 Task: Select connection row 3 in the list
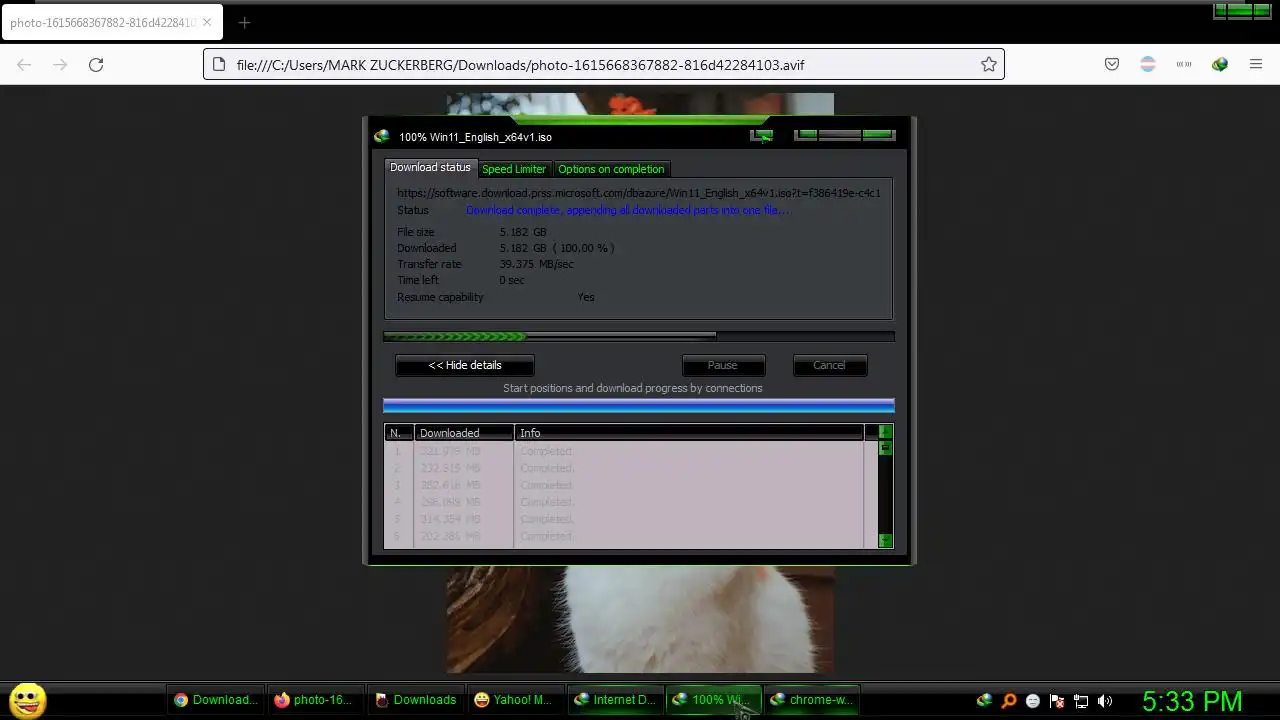(624, 485)
